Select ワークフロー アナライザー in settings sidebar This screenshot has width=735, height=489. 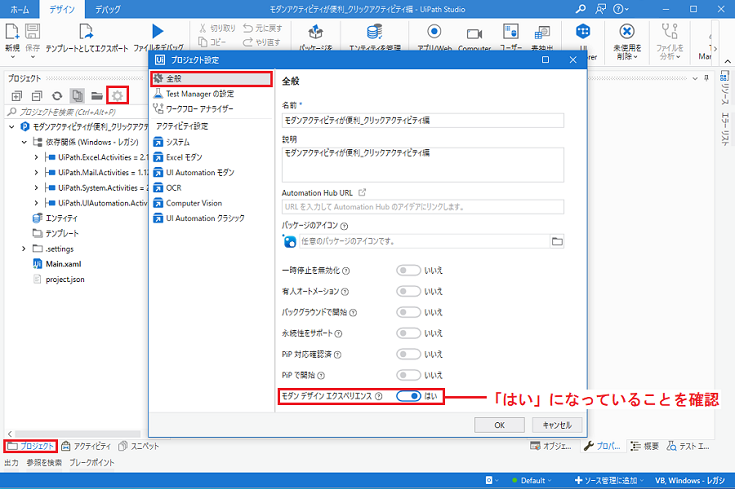pos(211,109)
